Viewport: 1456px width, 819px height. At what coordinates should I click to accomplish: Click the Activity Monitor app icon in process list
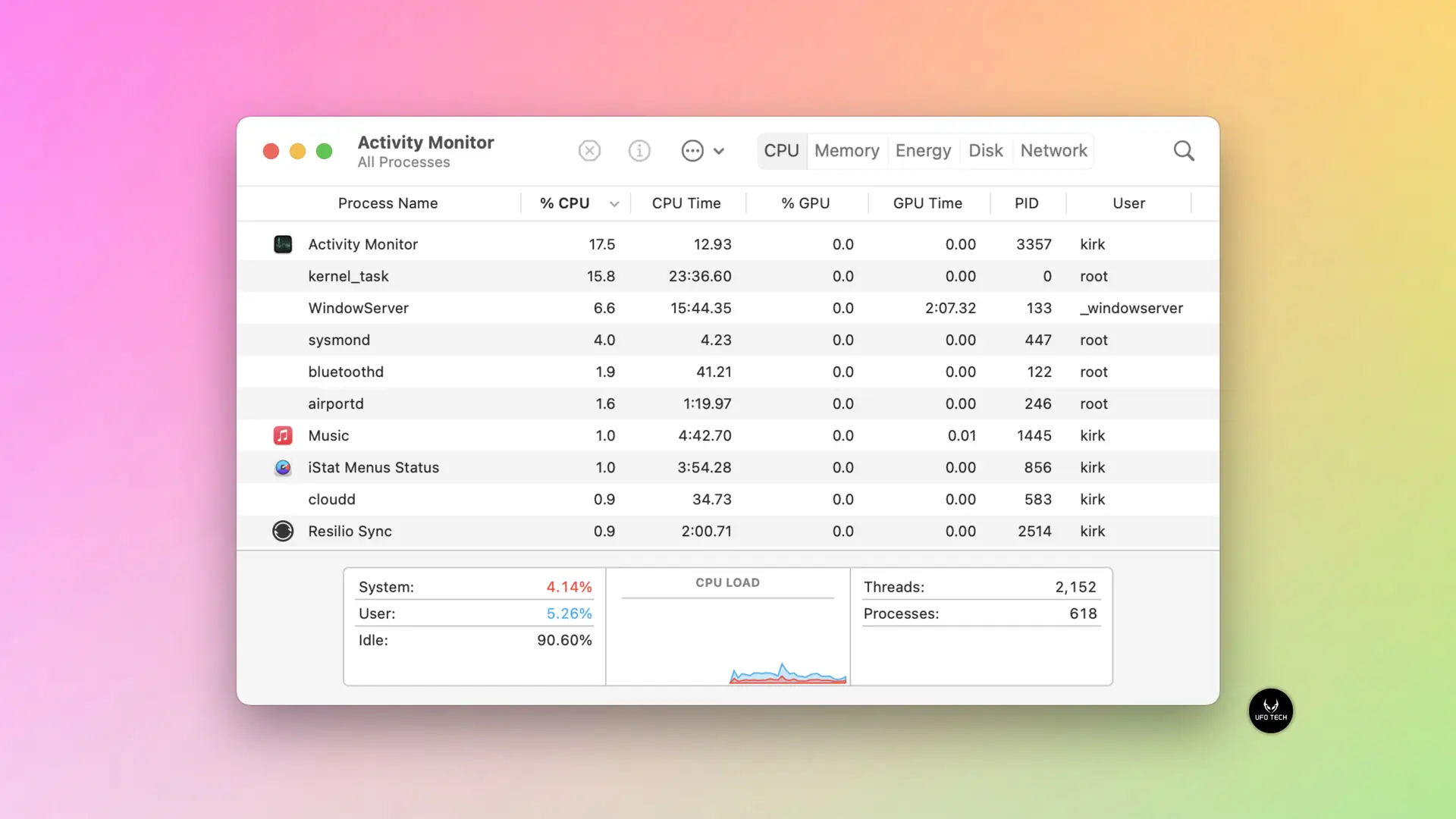(x=283, y=244)
